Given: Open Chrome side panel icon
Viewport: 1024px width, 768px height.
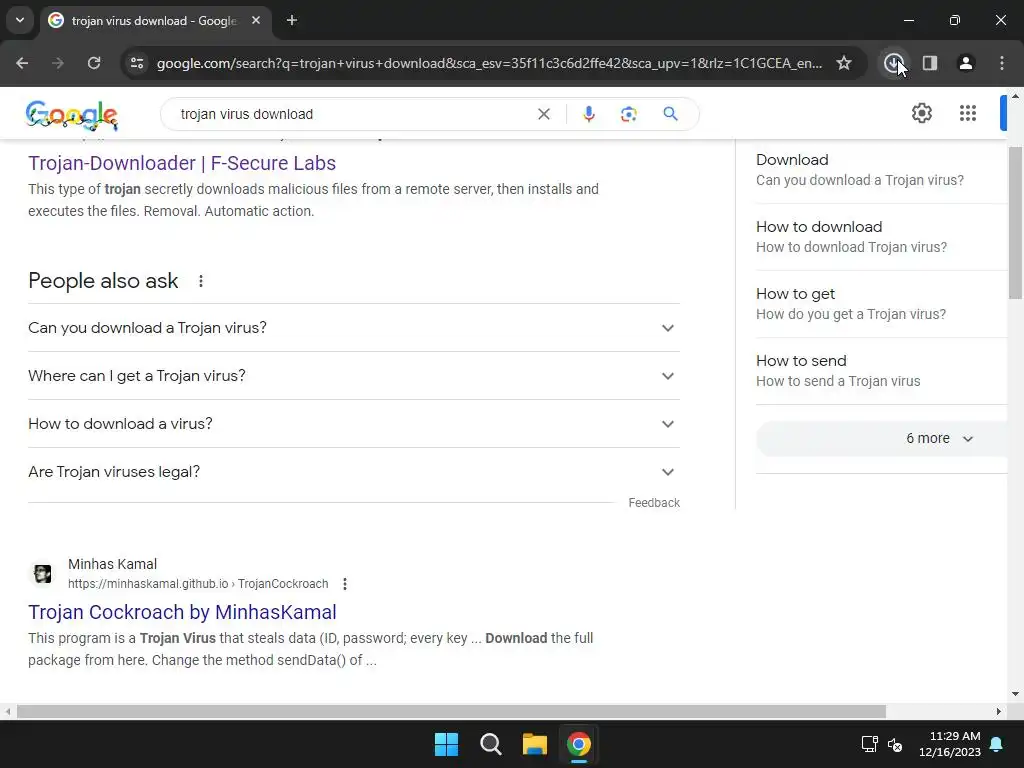Looking at the screenshot, I should pyautogui.click(x=929, y=63).
